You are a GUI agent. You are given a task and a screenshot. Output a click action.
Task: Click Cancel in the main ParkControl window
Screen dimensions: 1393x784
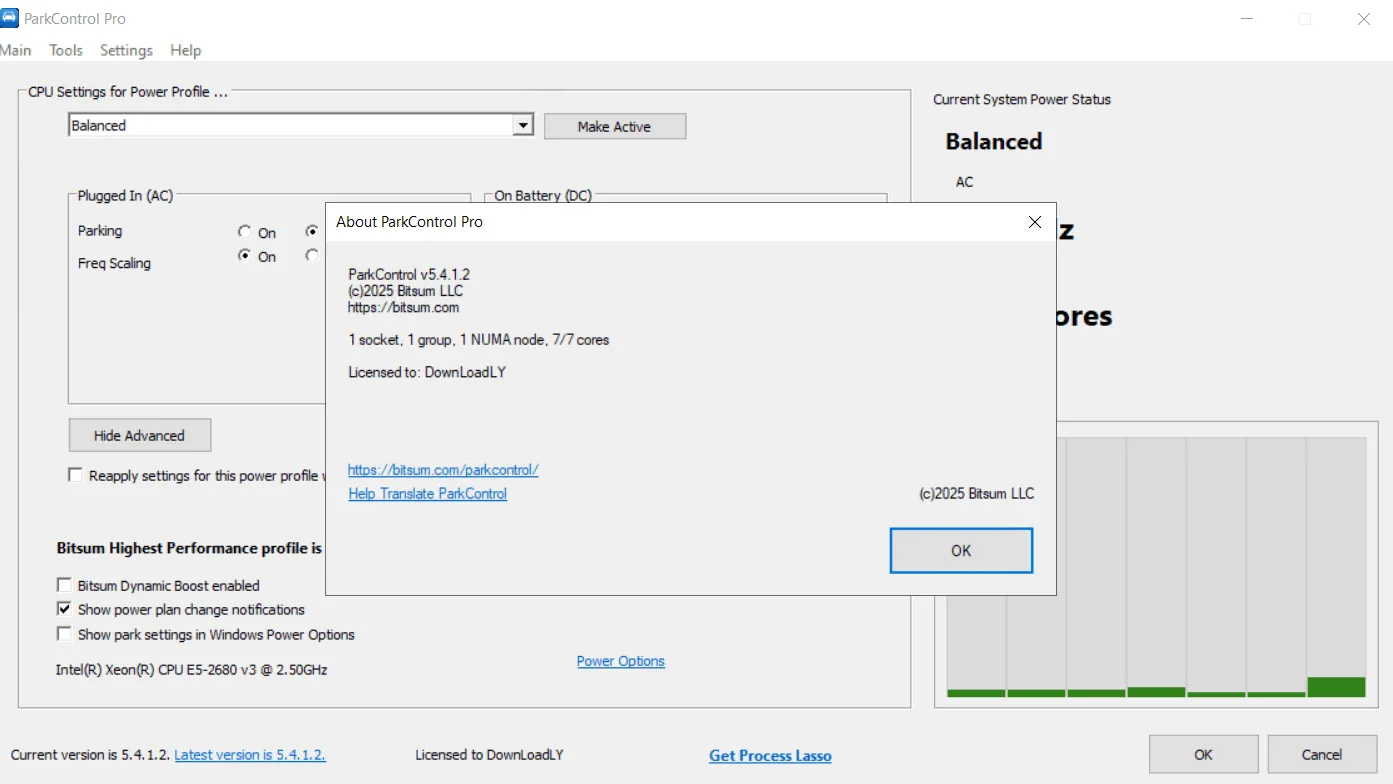click(x=1322, y=754)
